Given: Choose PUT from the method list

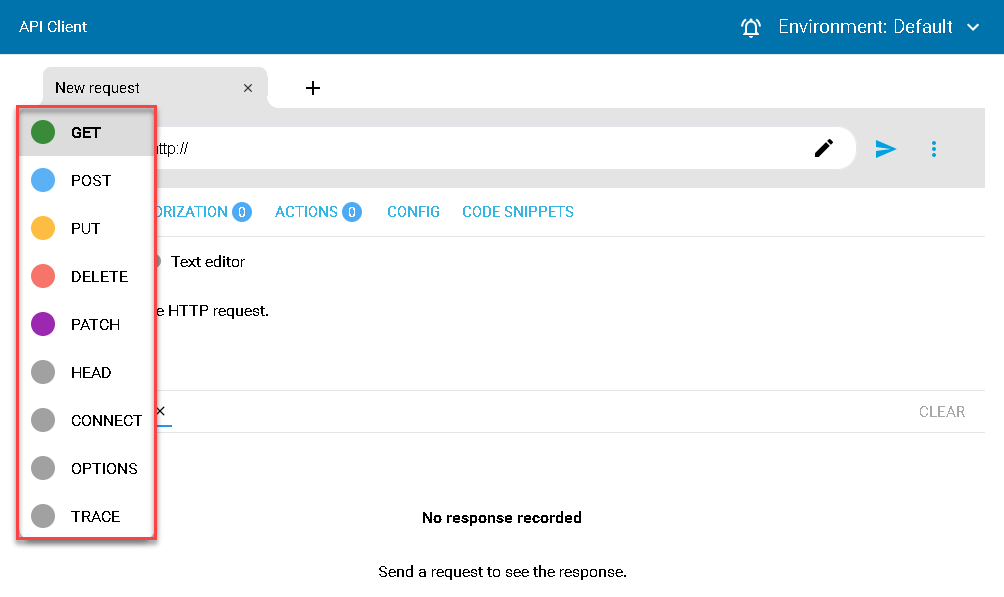Looking at the screenshot, I should click(x=86, y=228).
